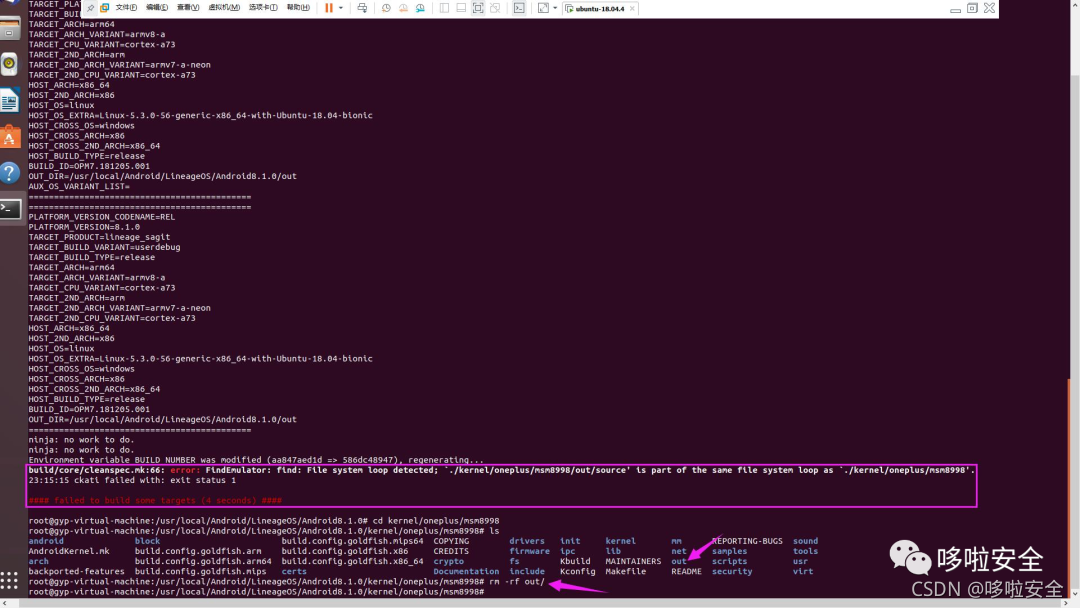Viewport: 1080px width, 608px height.
Task: Click the 'Kconfig' file name
Action: [x=578, y=572]
